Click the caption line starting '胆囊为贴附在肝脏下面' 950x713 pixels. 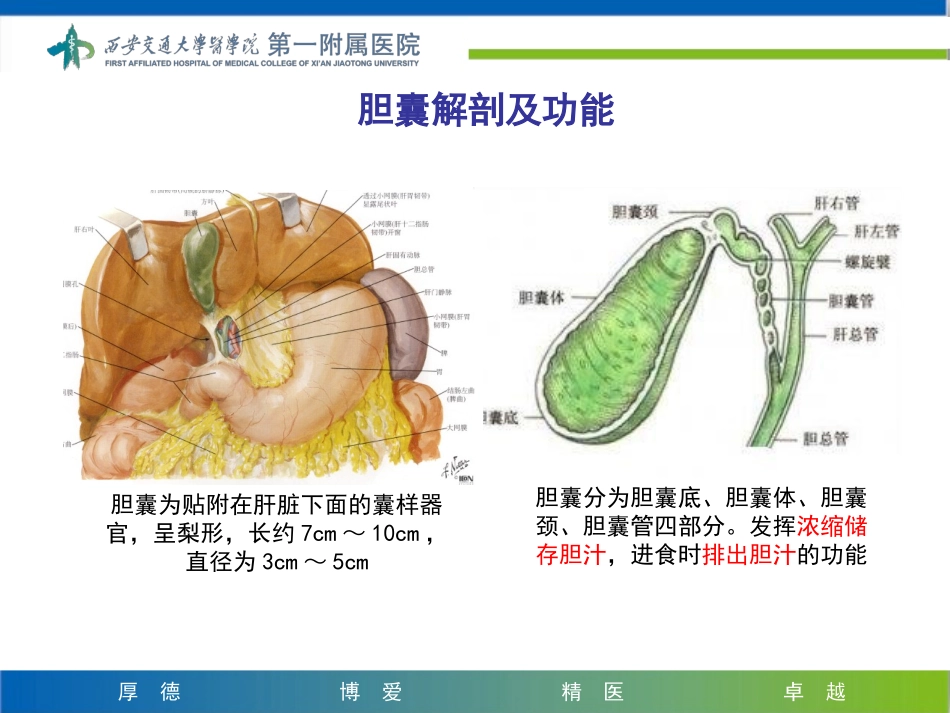pos(276,505)
